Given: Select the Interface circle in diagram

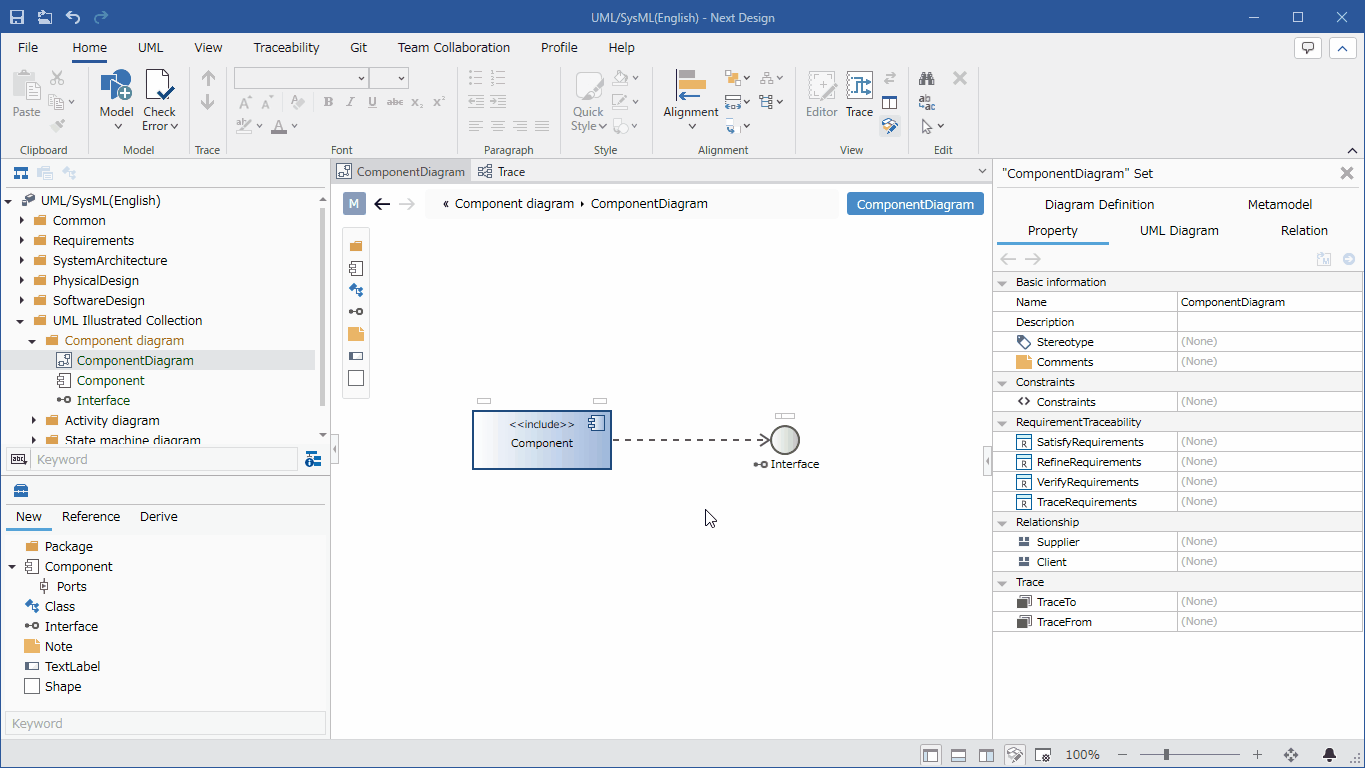Looking at the screenshot, I should tap(785, 440).
